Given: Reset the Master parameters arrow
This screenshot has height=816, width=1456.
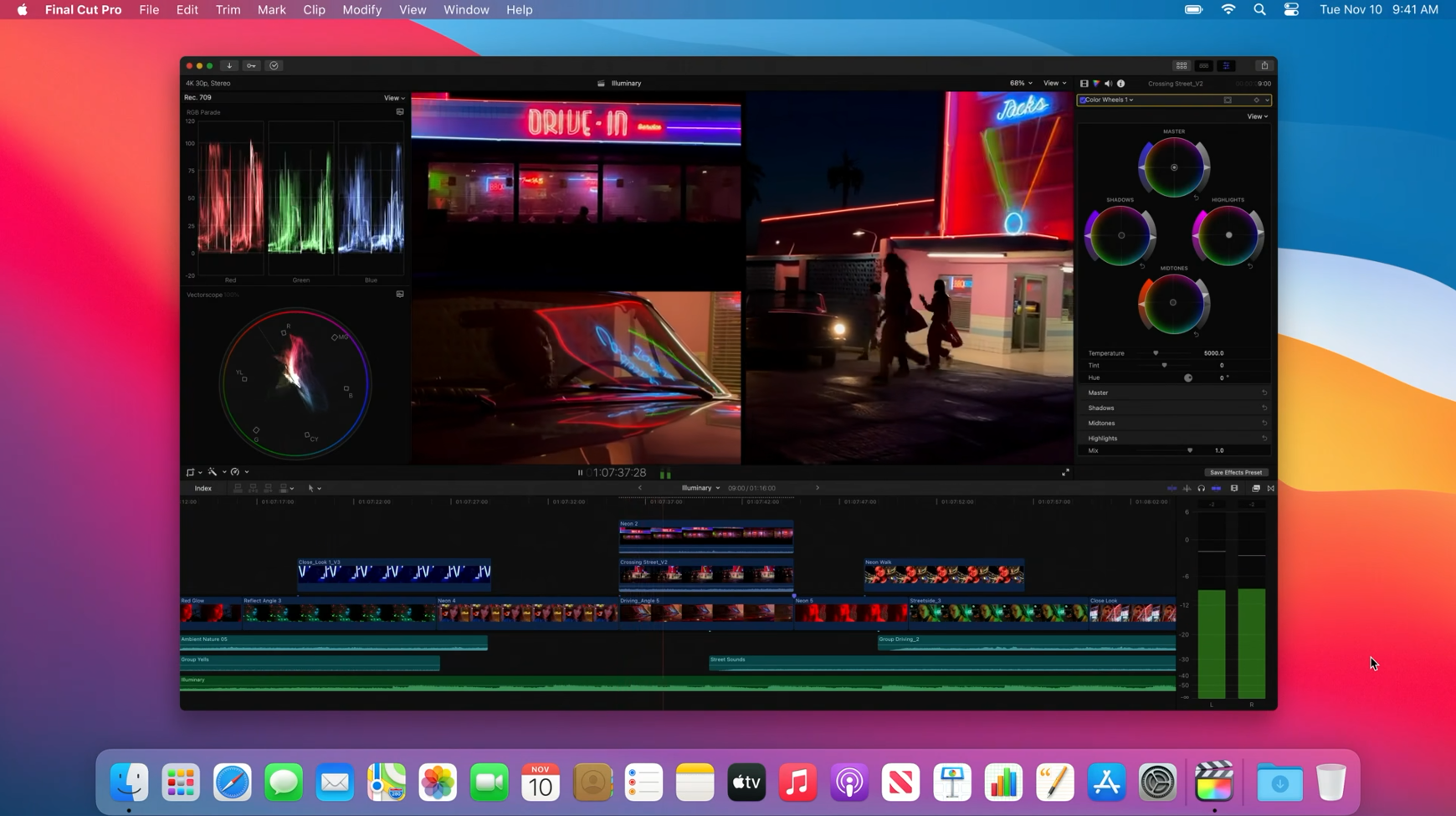Looking at the screenshot, I should coord(1264,393).
